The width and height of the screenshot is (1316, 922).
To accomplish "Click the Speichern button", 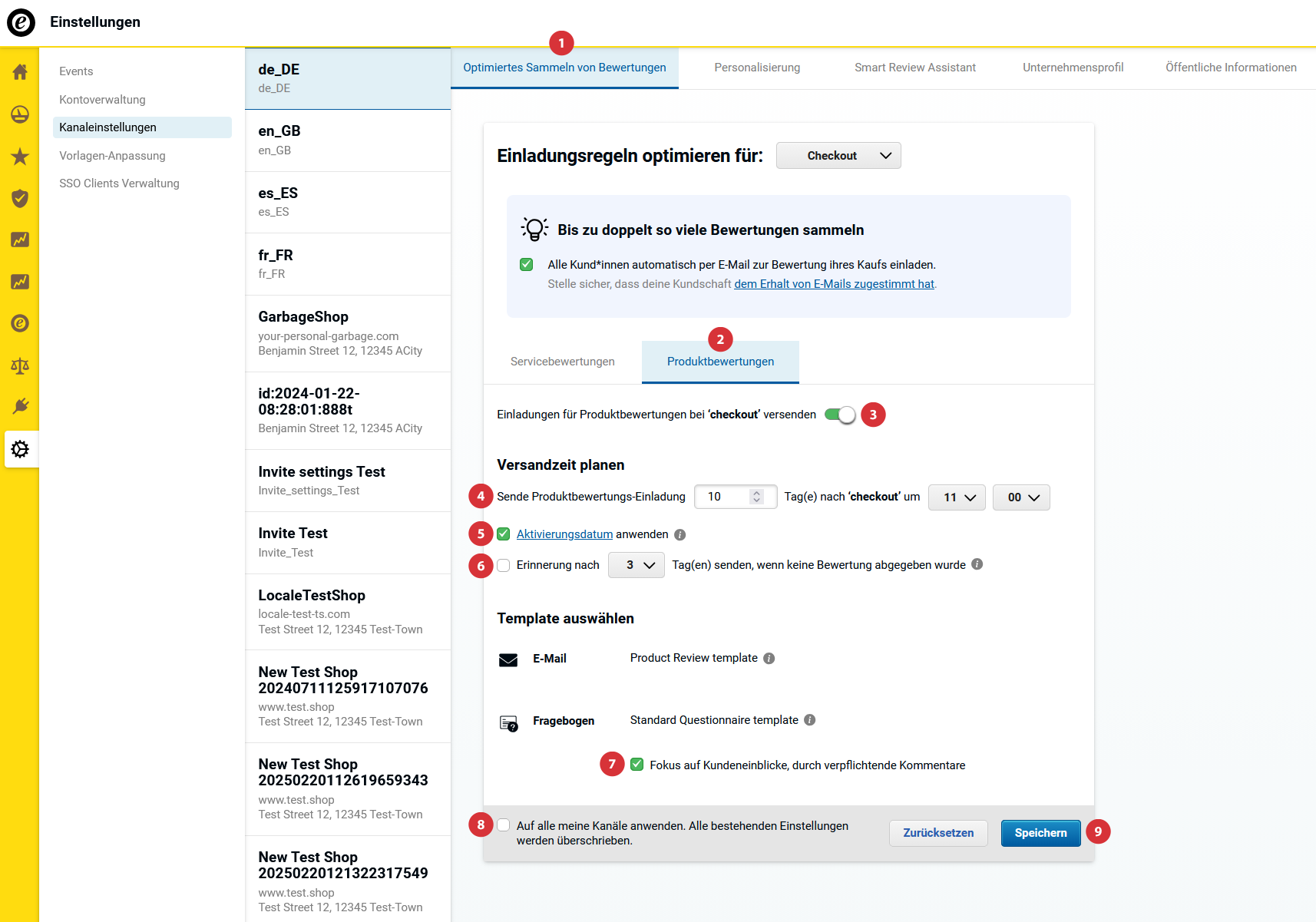I will tap(1040, 833).
